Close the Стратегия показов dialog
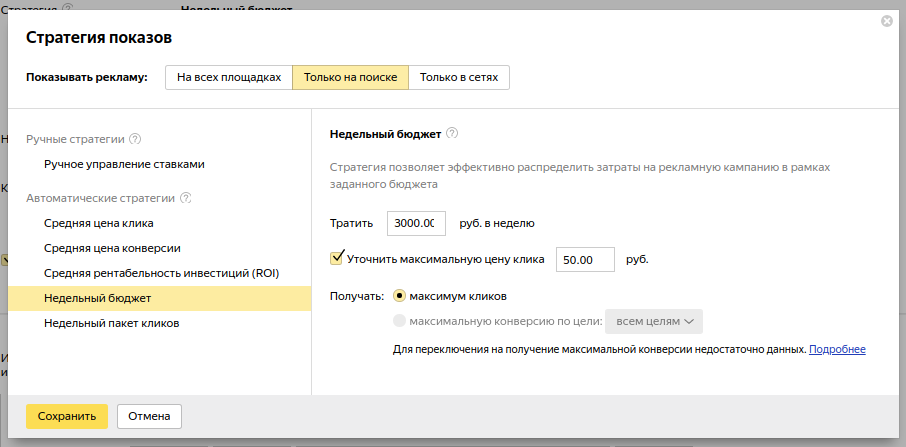This screenshot has width=906, height=447. pyautogui.click(x=886, y=21)
